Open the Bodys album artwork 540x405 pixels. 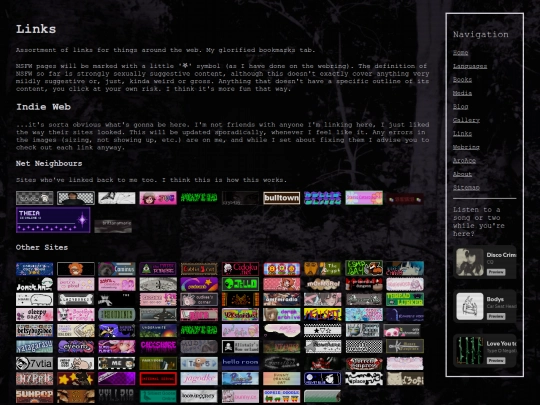click(470, 306)
